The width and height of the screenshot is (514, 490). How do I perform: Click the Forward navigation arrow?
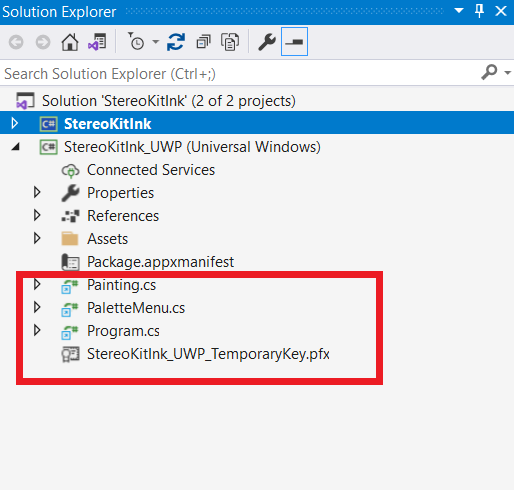point(43,42)
